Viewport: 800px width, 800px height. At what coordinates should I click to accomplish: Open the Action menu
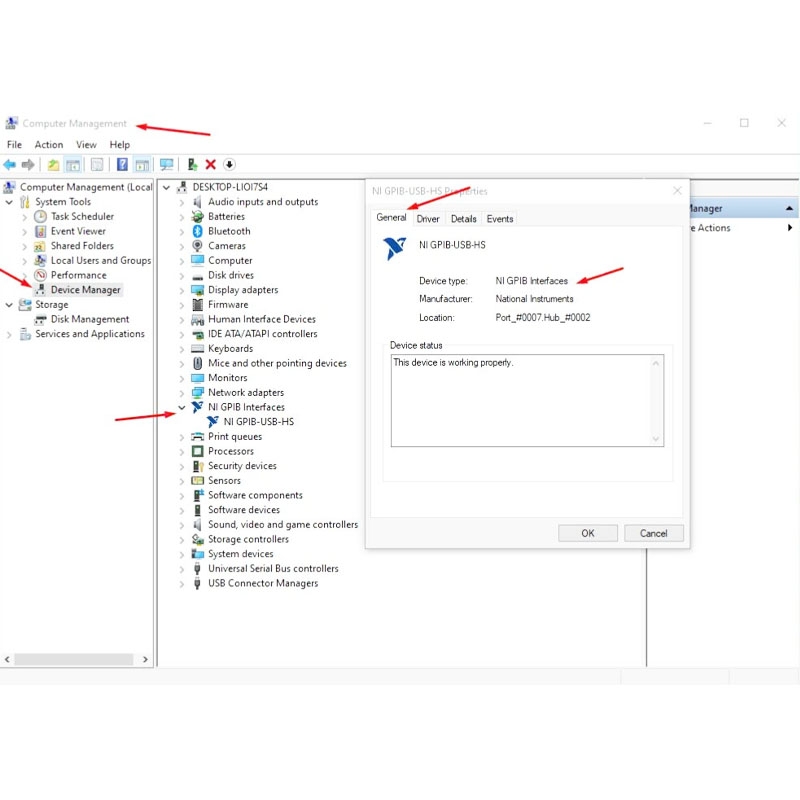(48, 145)
